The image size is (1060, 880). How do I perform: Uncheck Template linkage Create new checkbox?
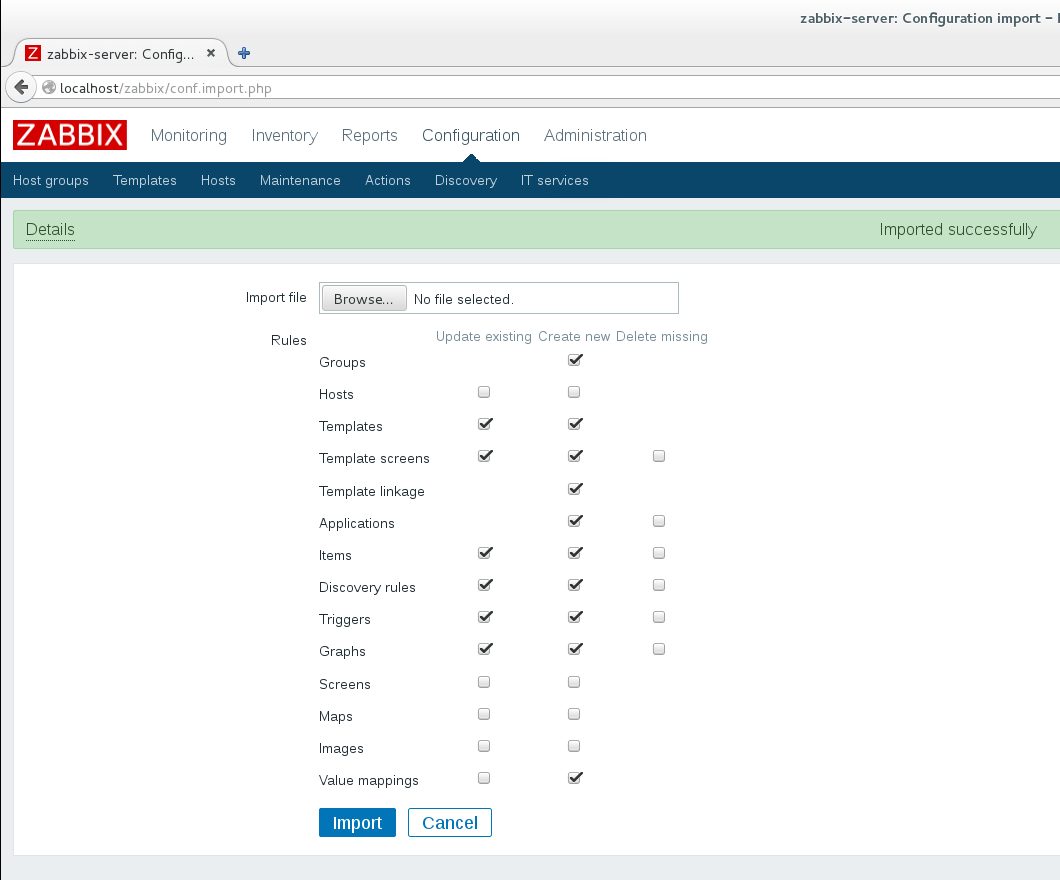tap(575, 489)
